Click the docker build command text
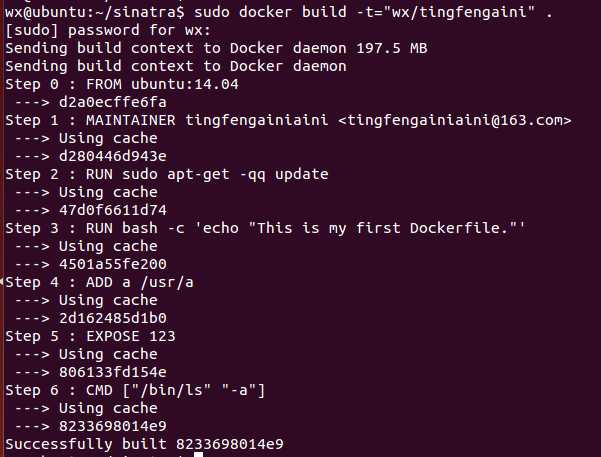 point(373,12)
